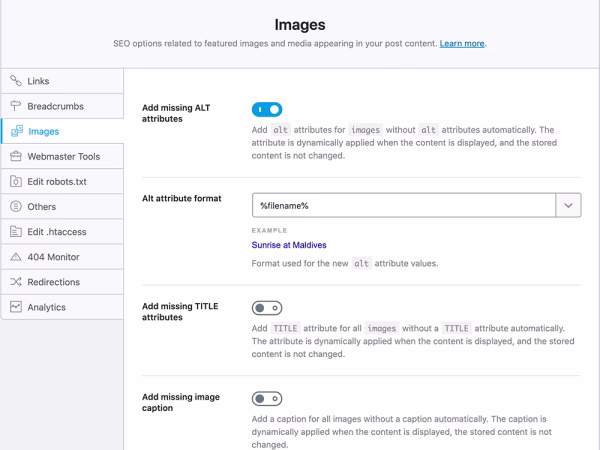This screenshot has width=600, height=450.
Task: Open the Learn more link
Action: pos(462,44)
